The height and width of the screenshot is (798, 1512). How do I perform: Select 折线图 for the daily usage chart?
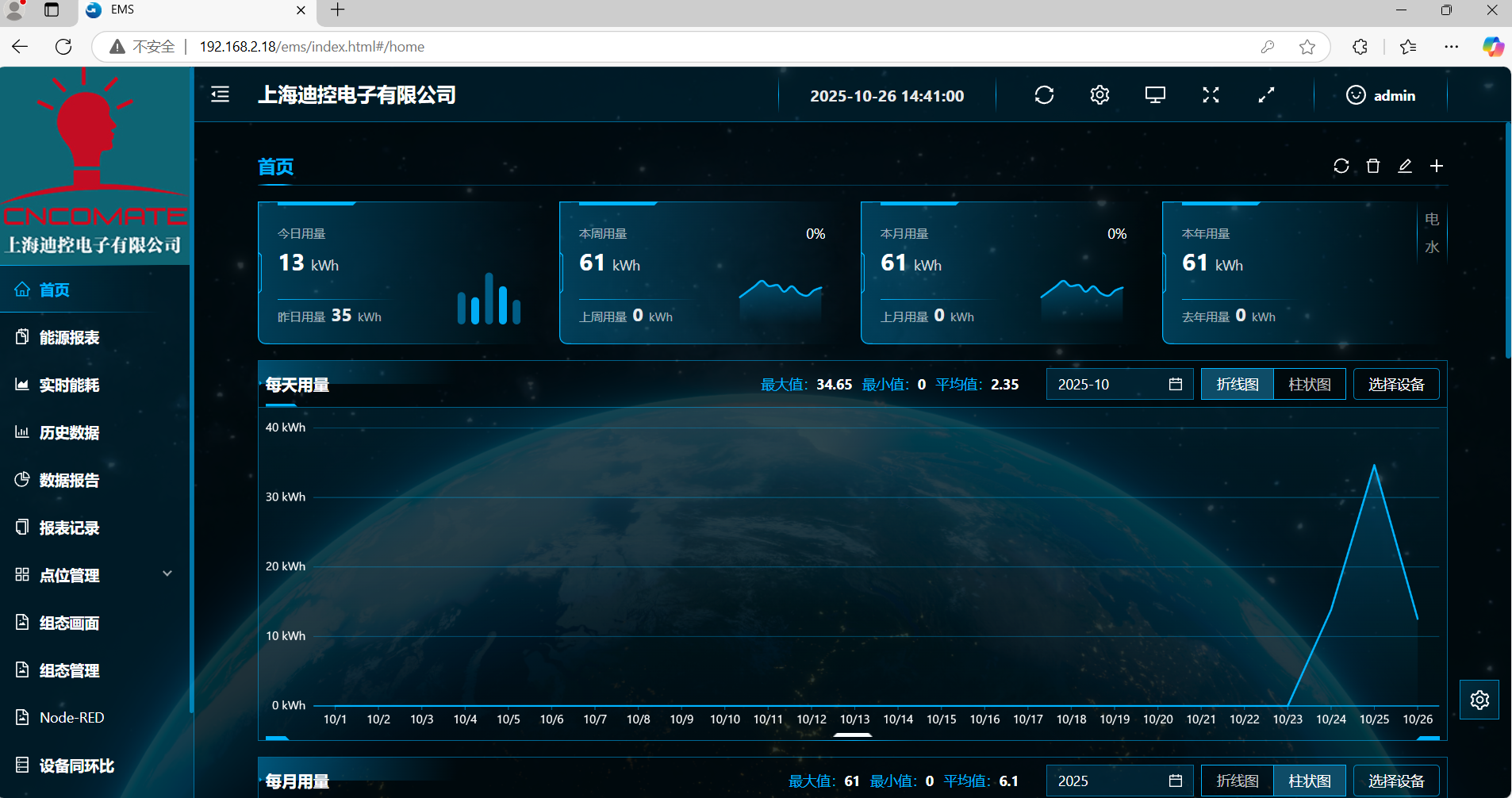(1237, 385)
